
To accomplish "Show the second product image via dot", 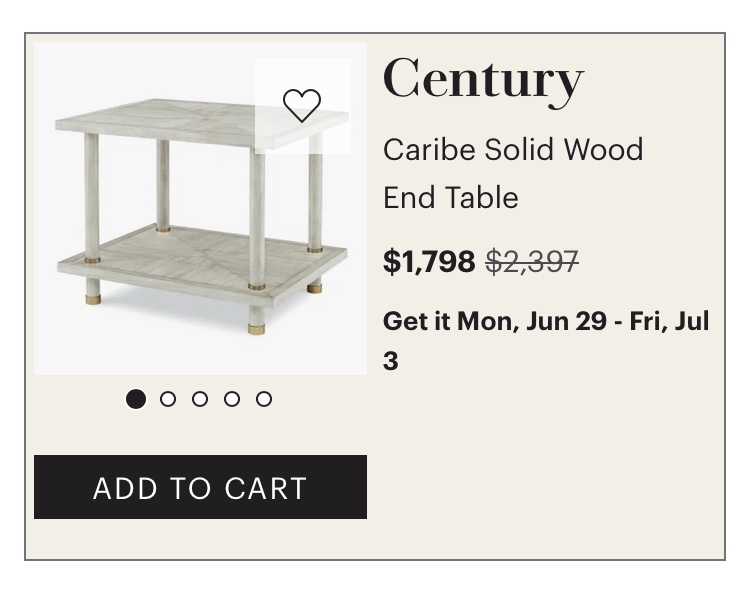I will coord(168,399).
